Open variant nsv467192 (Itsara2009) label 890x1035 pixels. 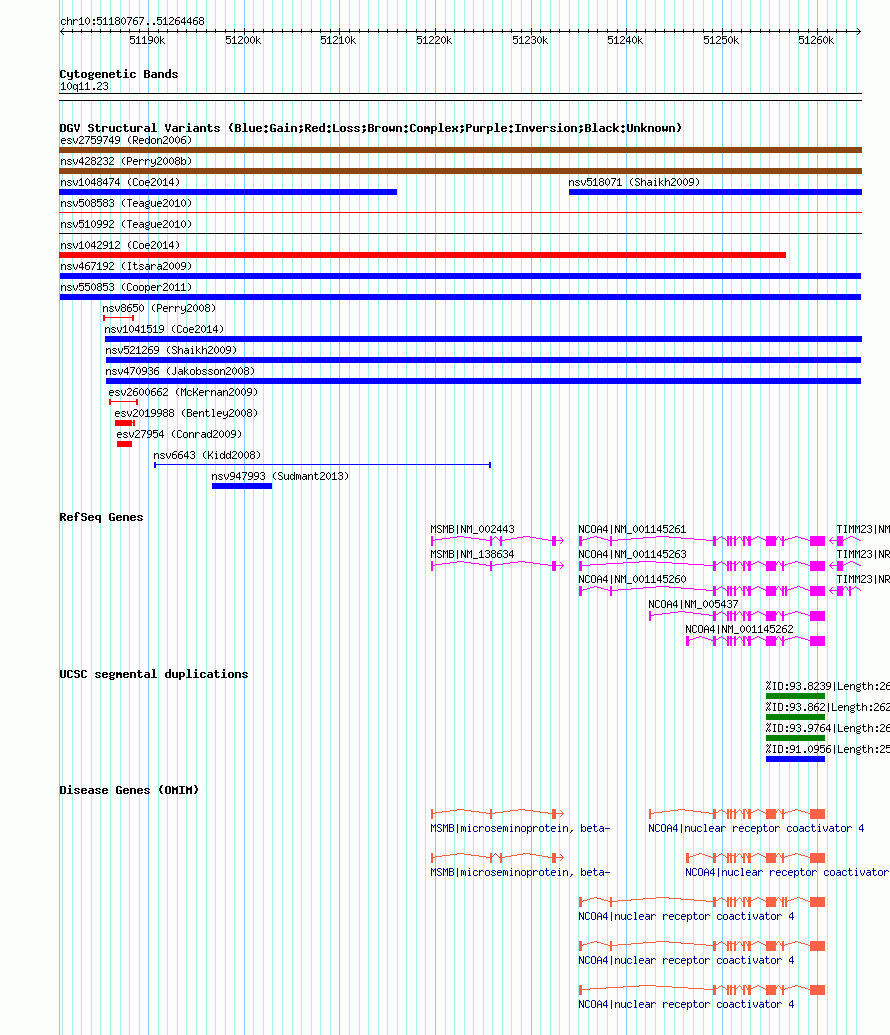tap(126, 266)
